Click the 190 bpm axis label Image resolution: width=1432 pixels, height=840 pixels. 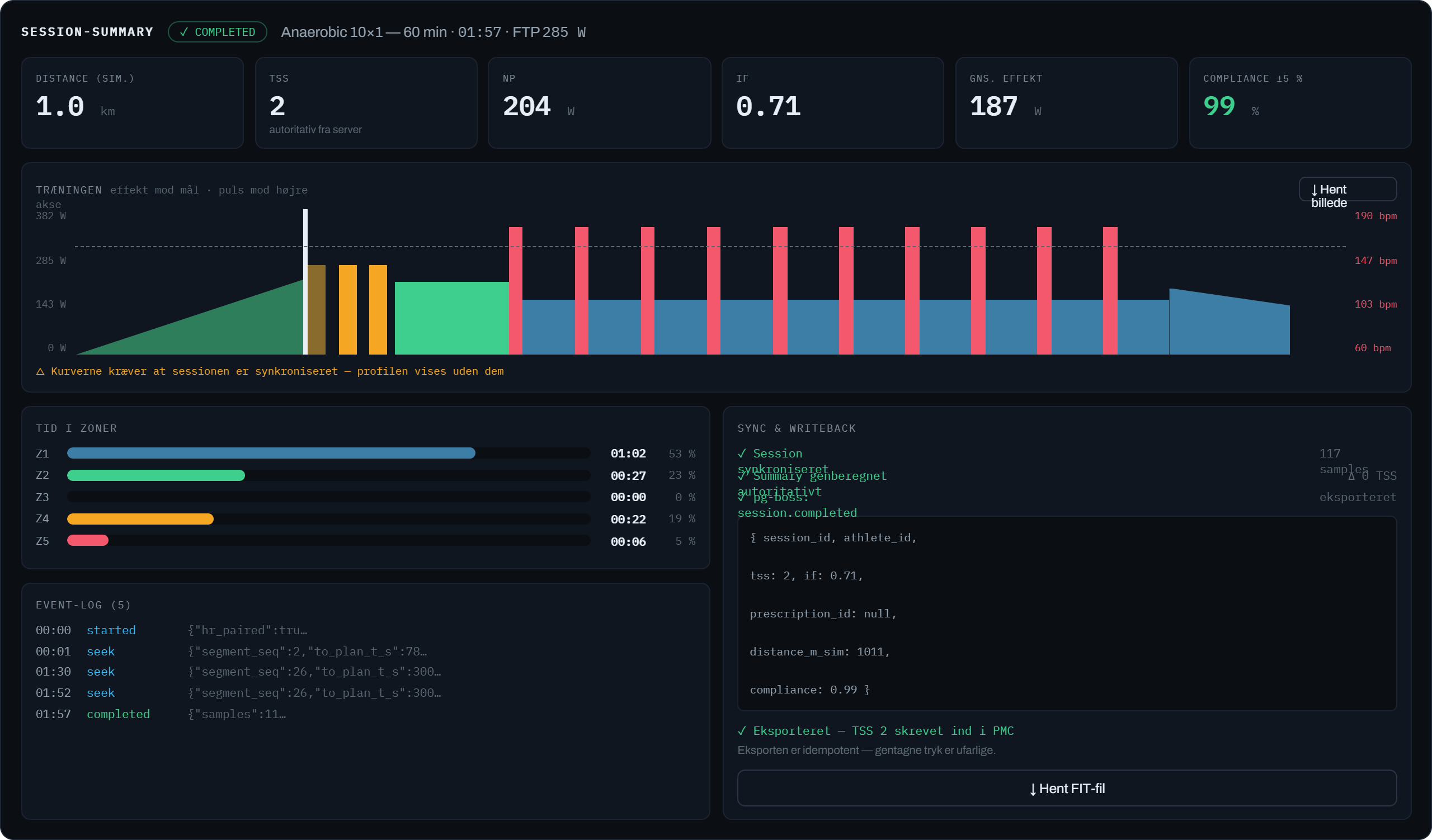[x=1375, y=216]
